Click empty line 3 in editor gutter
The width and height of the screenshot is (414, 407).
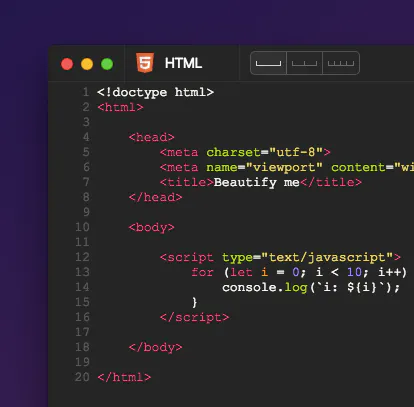click(x=86, y=122)
